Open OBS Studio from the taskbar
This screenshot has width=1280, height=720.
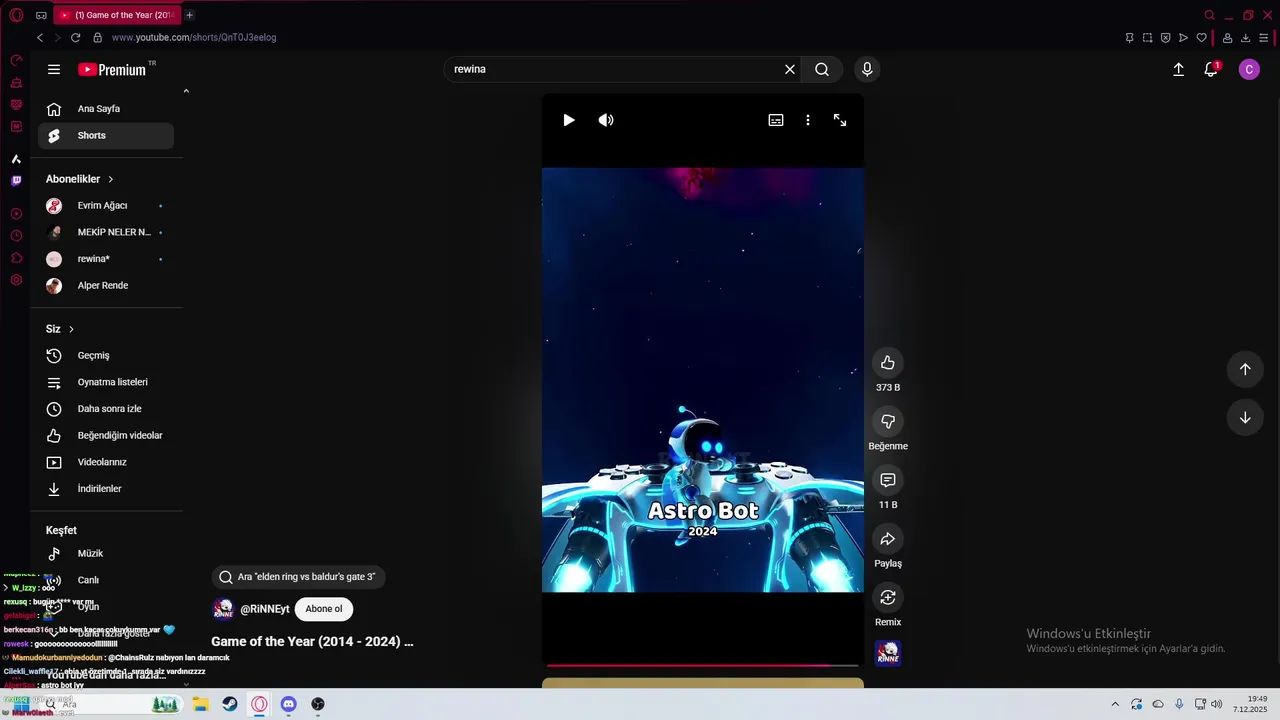318,704
